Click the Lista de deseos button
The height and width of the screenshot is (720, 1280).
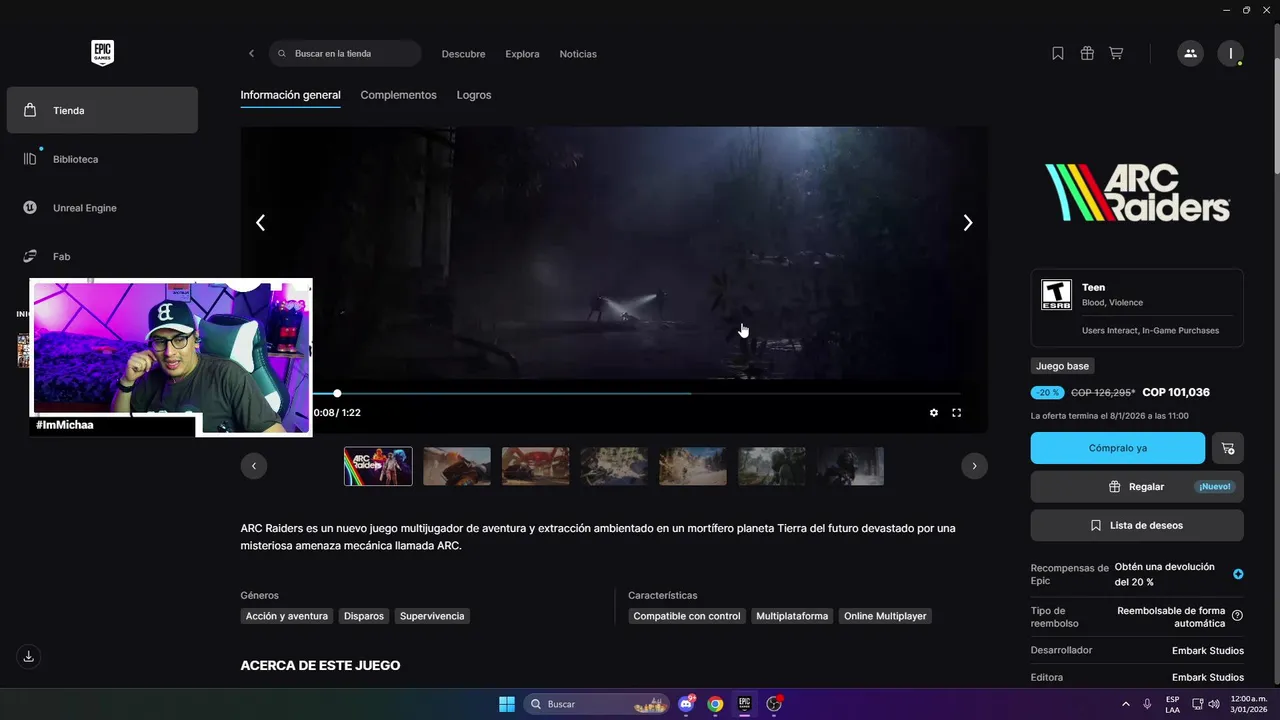pos(1137,525)
